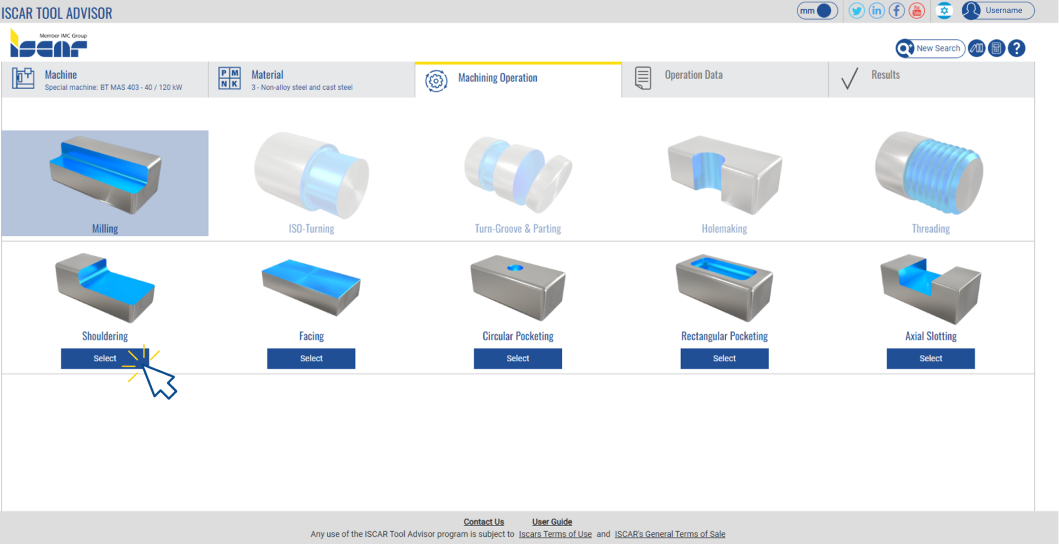Click the Axial Slotting workpiece image
The width and height of the screenshot is (1059, 544).
(931, 289)
